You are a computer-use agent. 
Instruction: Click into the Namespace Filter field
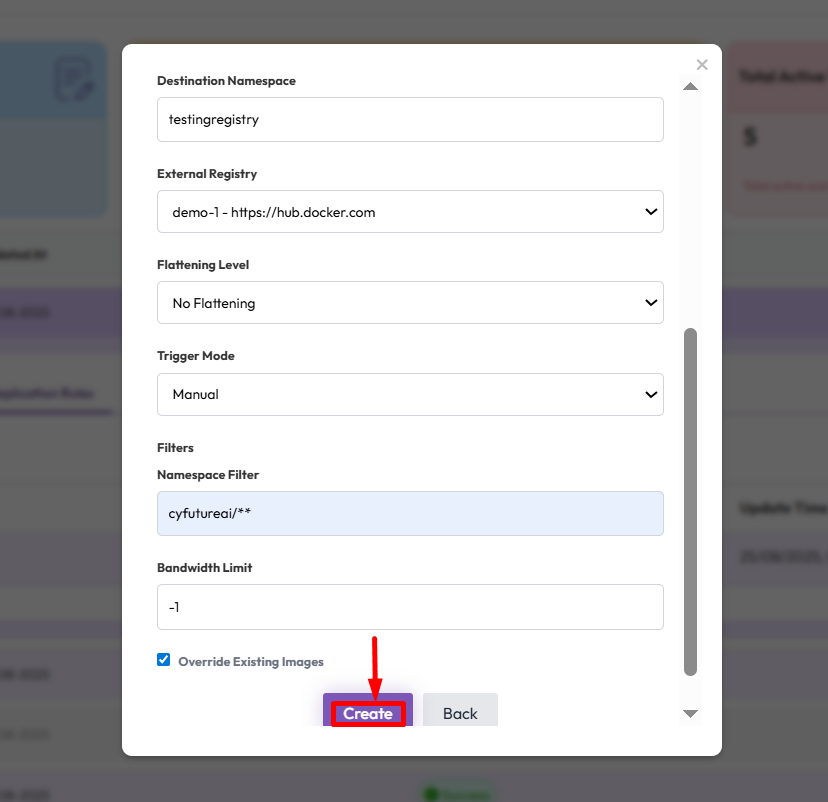coord(410,513)
